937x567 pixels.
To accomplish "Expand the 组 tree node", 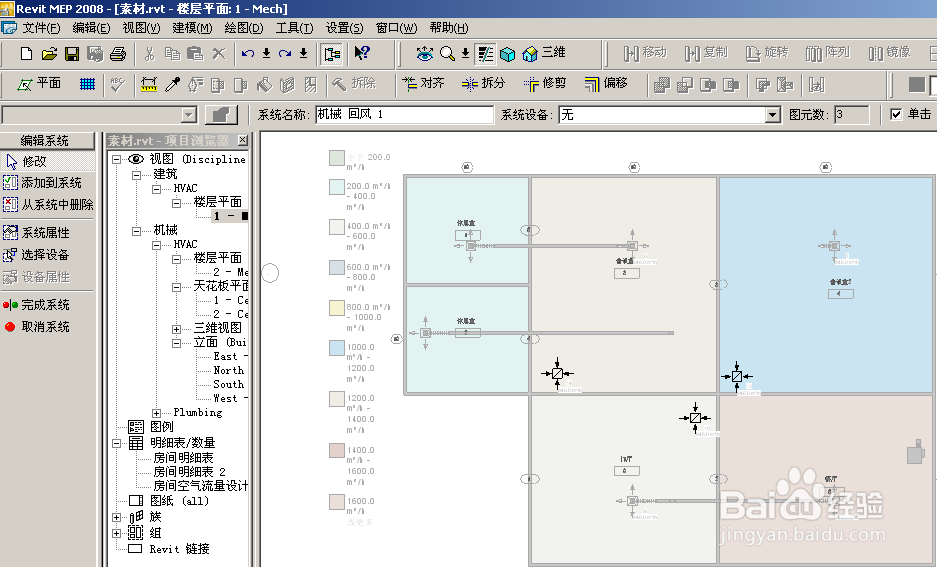I will (117, 533).
